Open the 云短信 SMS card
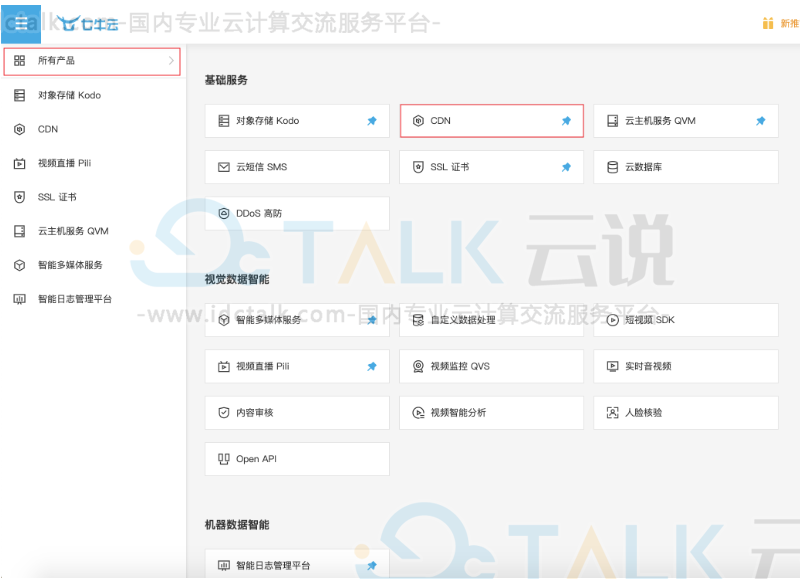 pyautogui.click(x=297, y=167)
